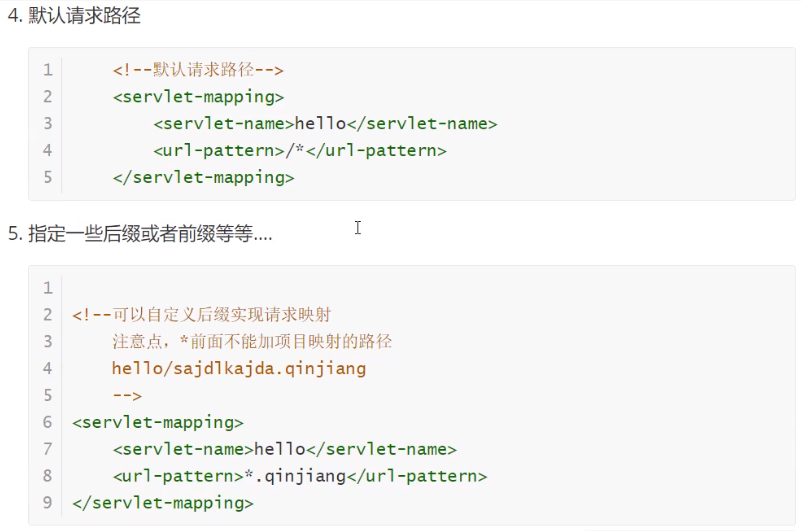Click '<servlet-mapping>' on second block's line 6

pos(158,422)
